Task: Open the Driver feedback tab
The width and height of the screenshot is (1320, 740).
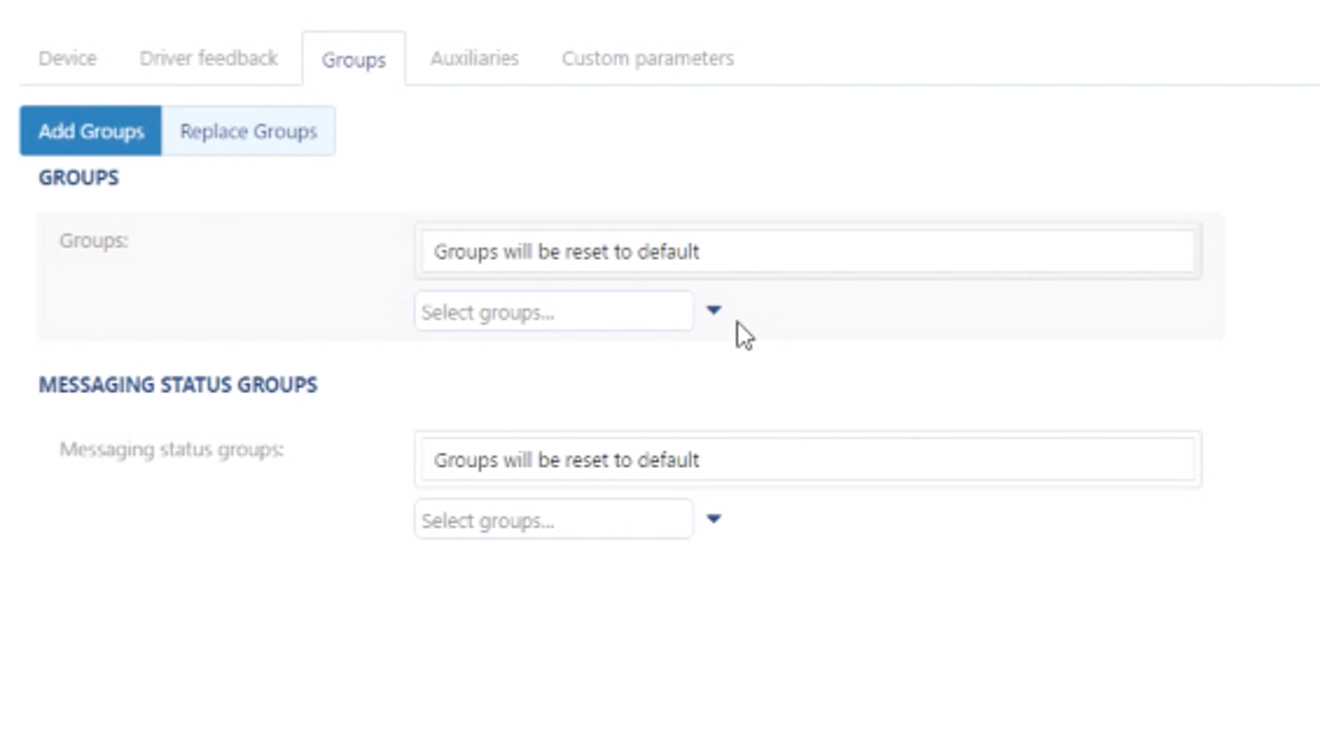Action: [x=209, y=58]
